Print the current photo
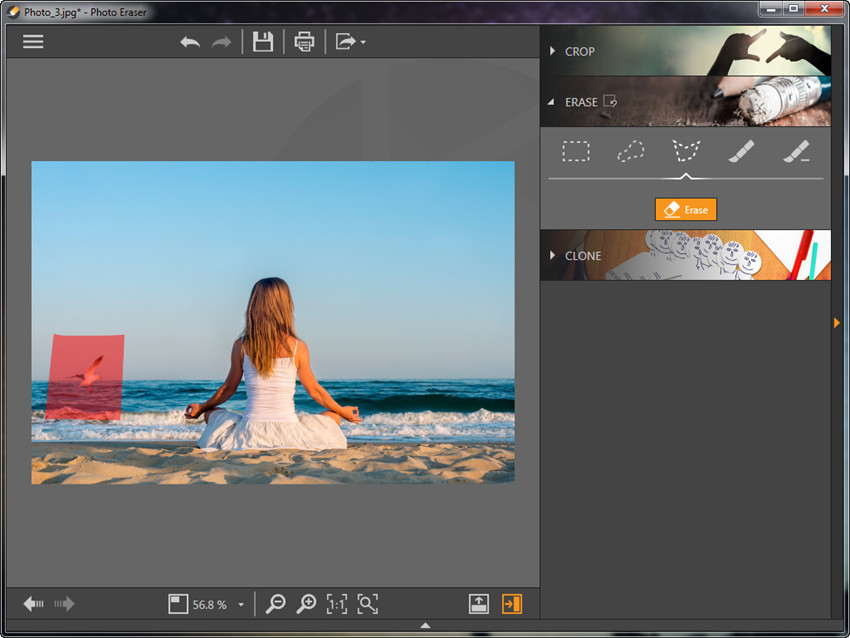 (304, 42)
